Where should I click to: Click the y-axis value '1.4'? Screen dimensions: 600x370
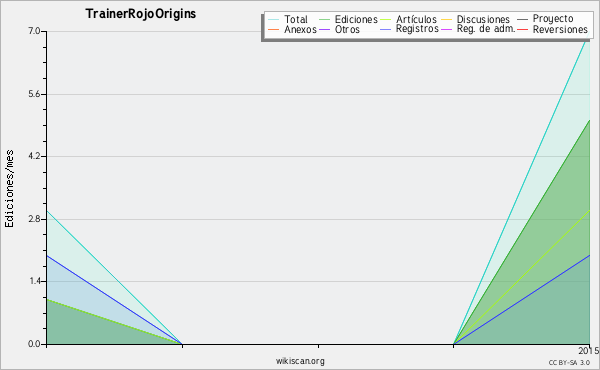click(x=34, y=281)
